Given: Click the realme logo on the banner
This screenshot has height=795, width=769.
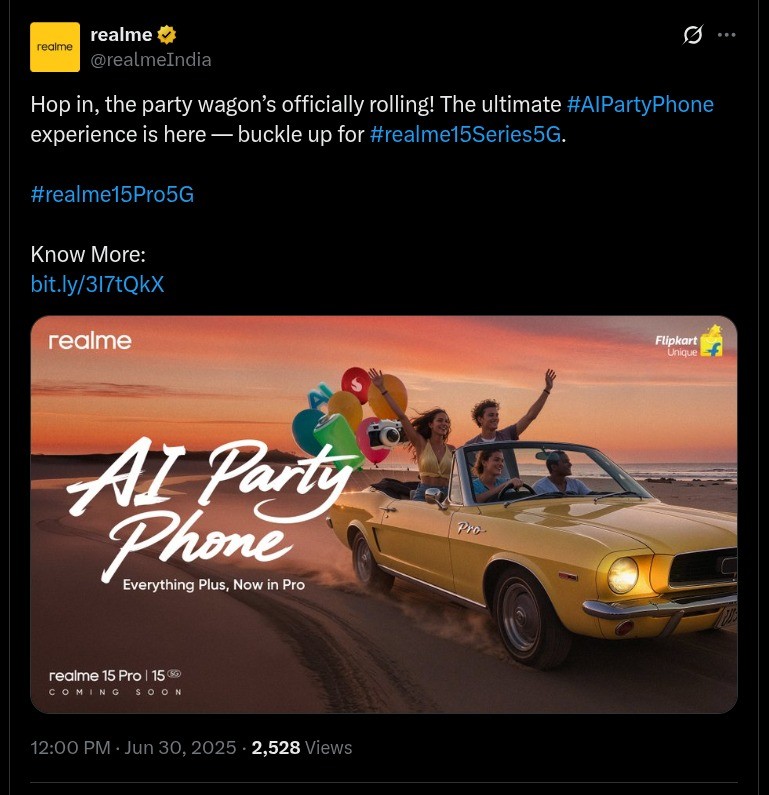Looking at the screenshot, I should [x=90, y=341].
